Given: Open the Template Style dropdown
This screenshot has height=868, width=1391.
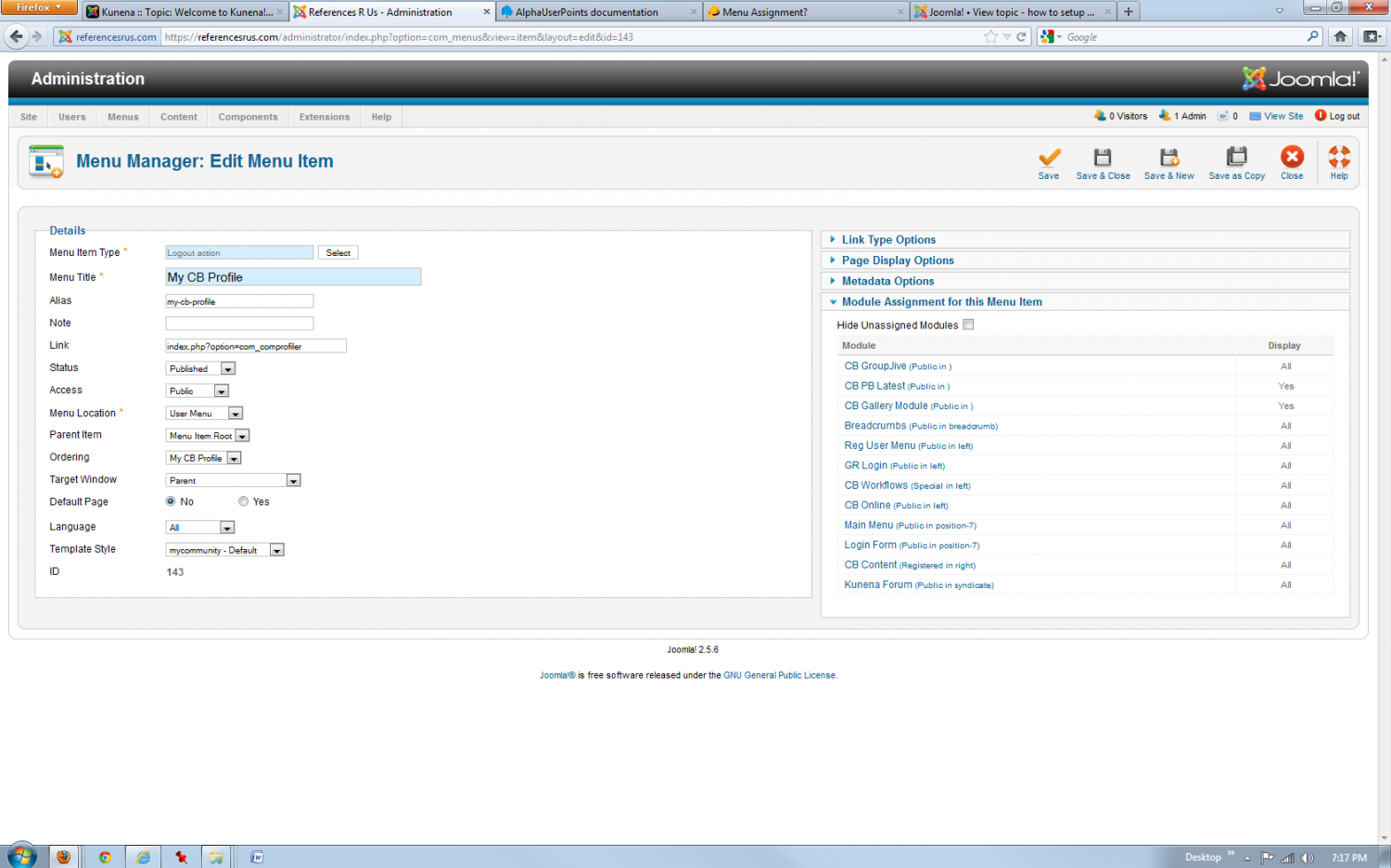Looking at the screenshot, I should tap(224, 550).
